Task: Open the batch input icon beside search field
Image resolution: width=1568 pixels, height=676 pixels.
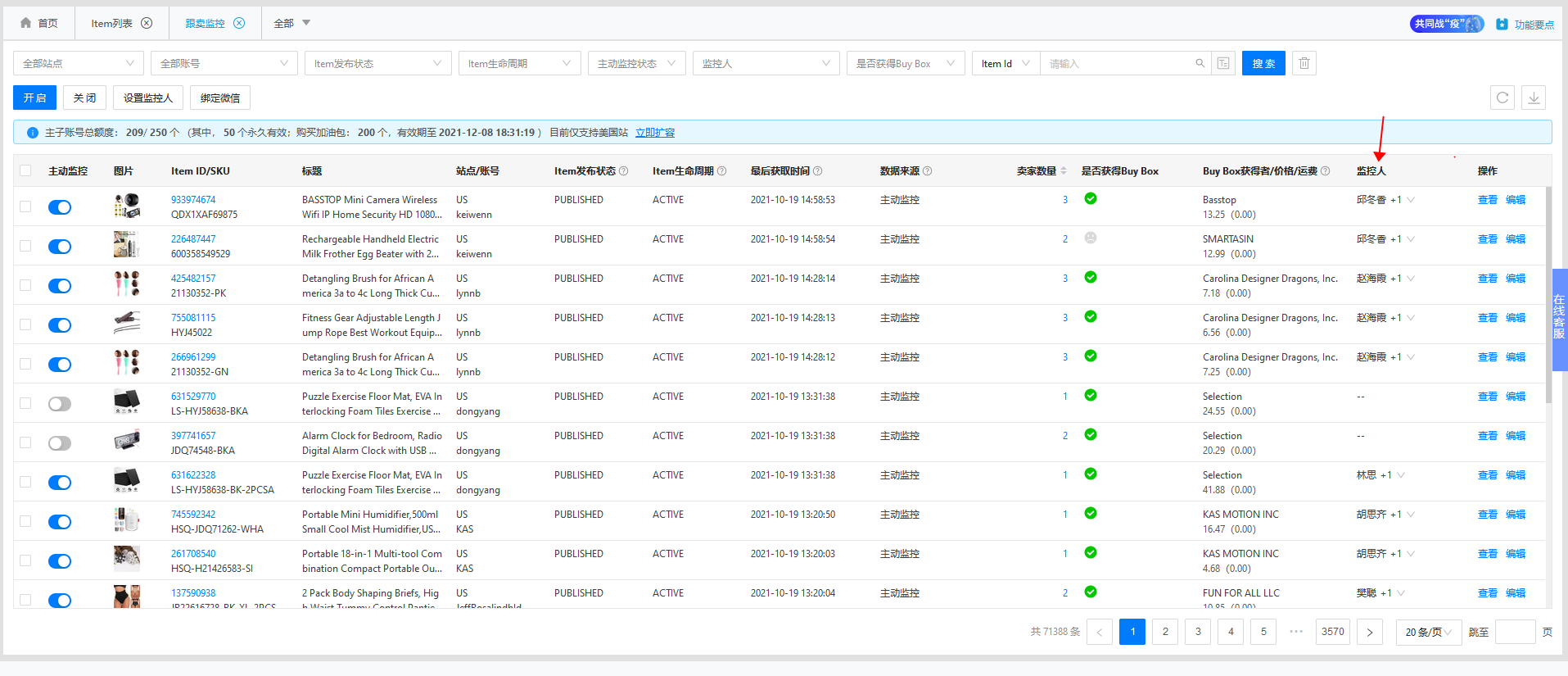Action: click(x=1223, y=63)
